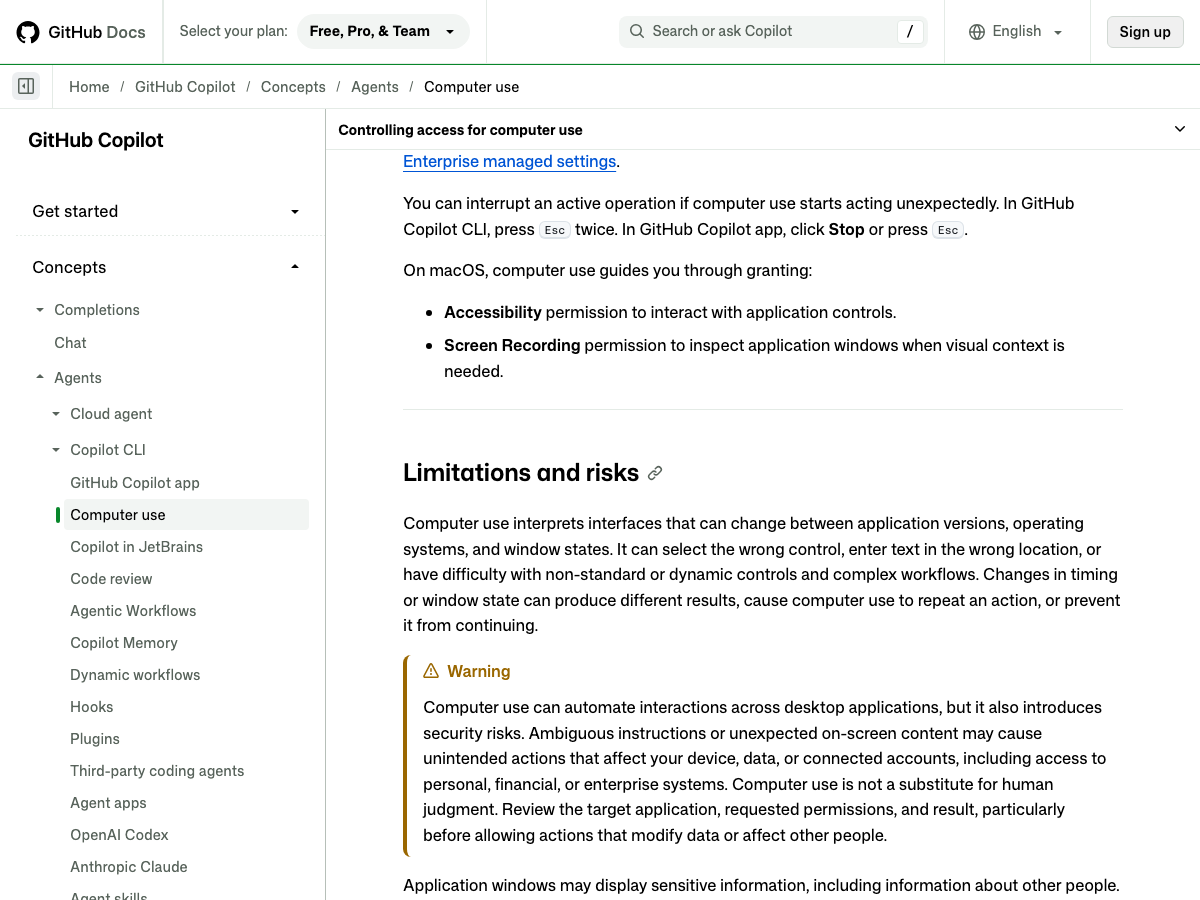Screen dimensions: 1200x900
Task: Copy link to Limitations and risks heading
Action: [655, 473]
